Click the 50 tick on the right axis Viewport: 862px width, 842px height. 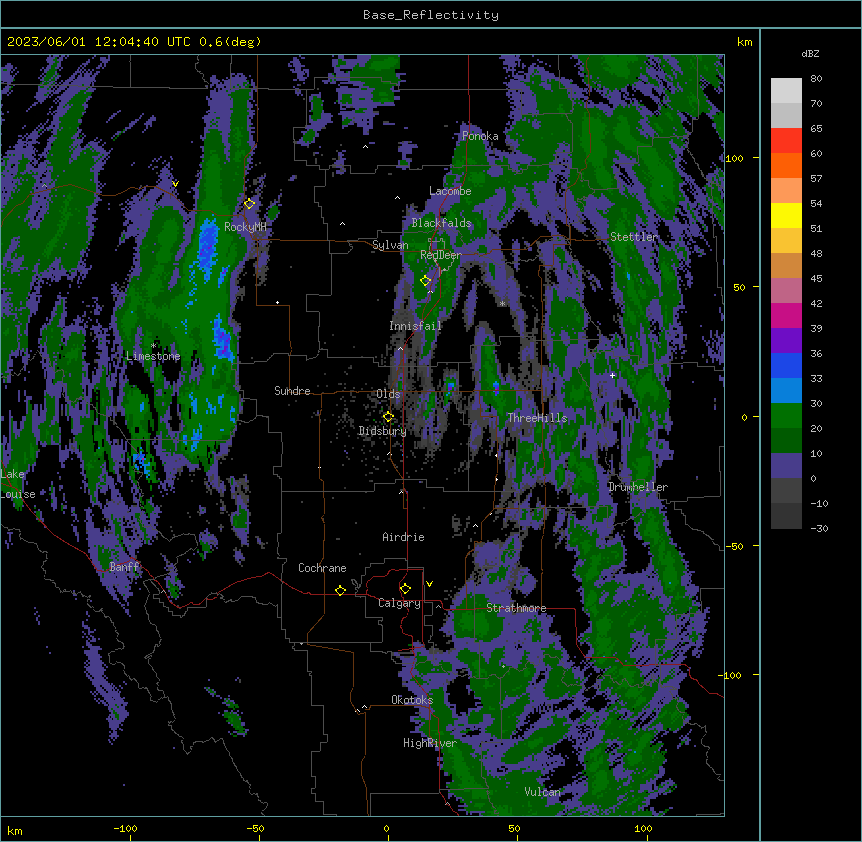739,287
